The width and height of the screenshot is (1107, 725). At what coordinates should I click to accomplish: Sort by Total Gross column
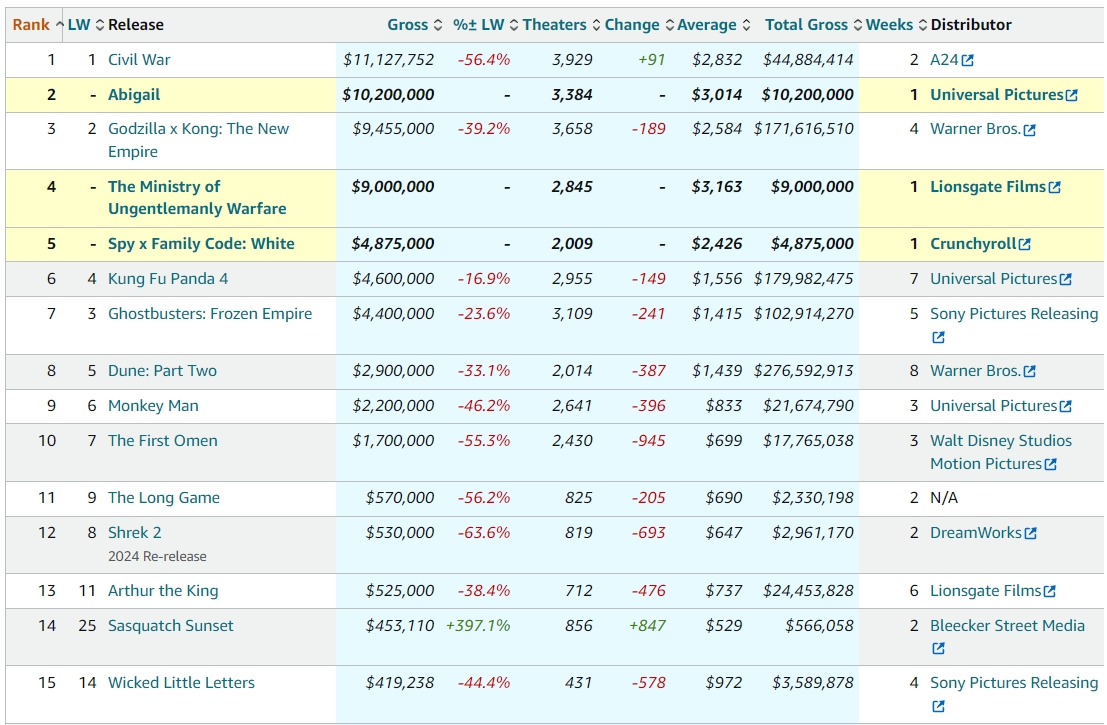(813, 25)
